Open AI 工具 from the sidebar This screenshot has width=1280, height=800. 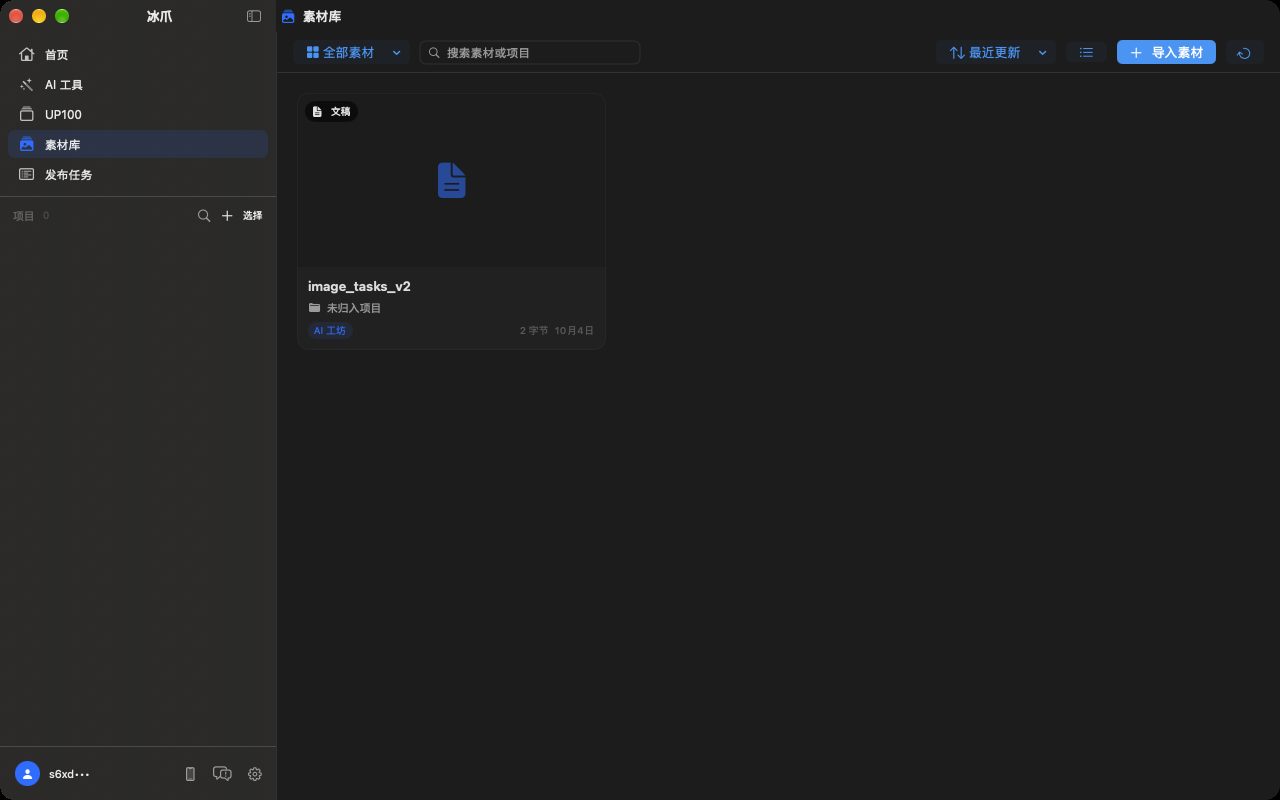[x=138, y=85]
